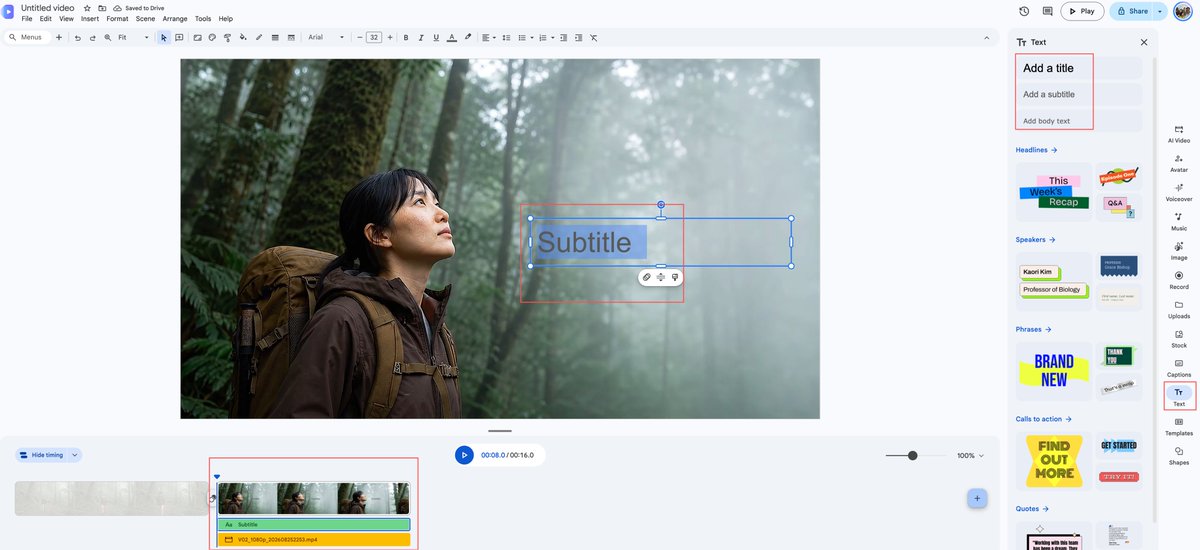Open the version history clock icon
Viewport: 1200px width, 550px height.
1024,11
